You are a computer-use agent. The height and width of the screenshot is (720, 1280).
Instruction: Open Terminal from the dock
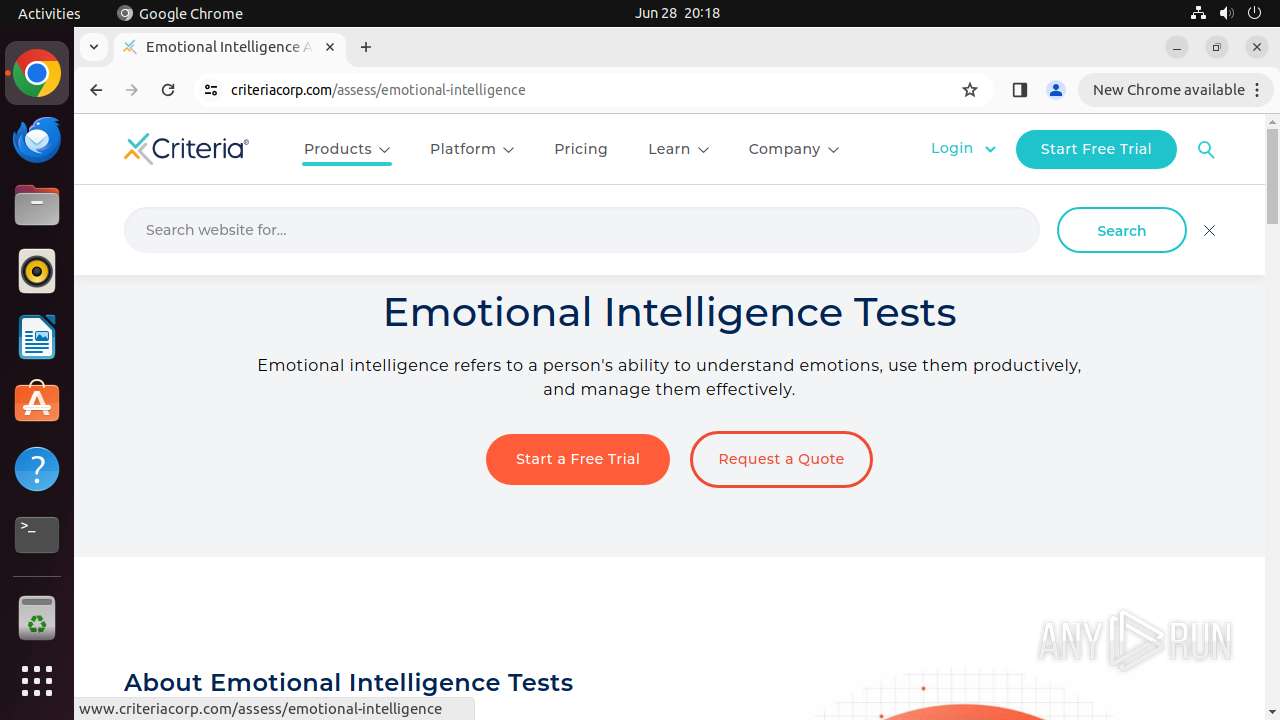click(x=37, y=535)
